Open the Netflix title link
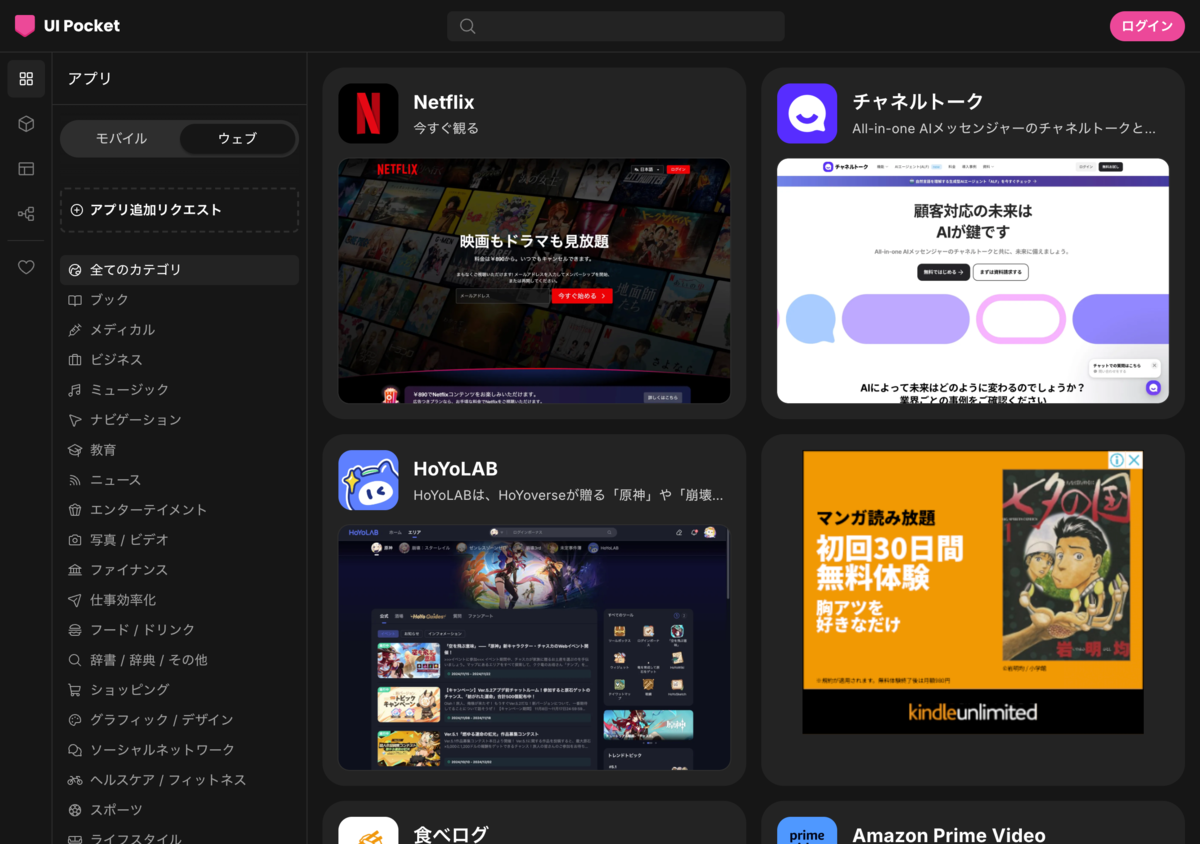1200x844 pixels. pyautogui.click(x=444, y=102)
